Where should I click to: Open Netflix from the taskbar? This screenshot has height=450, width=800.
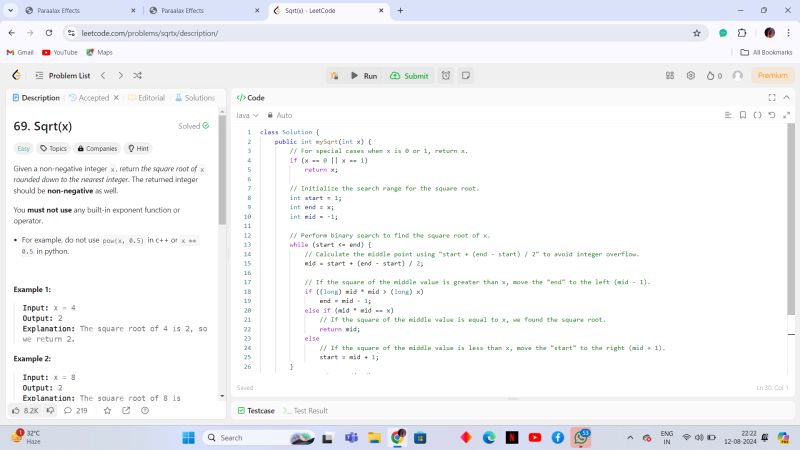(x=512, y=438)
